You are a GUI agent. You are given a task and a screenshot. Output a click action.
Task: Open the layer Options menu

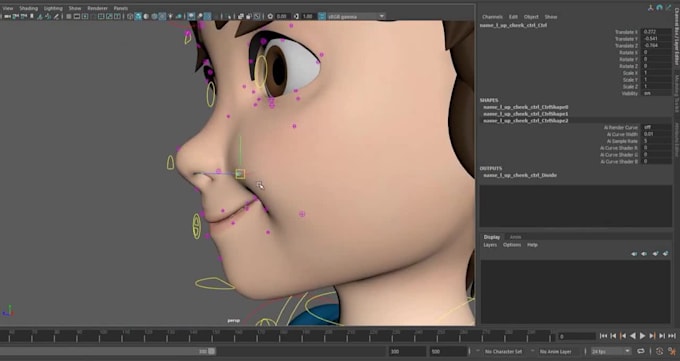point(512,245)
